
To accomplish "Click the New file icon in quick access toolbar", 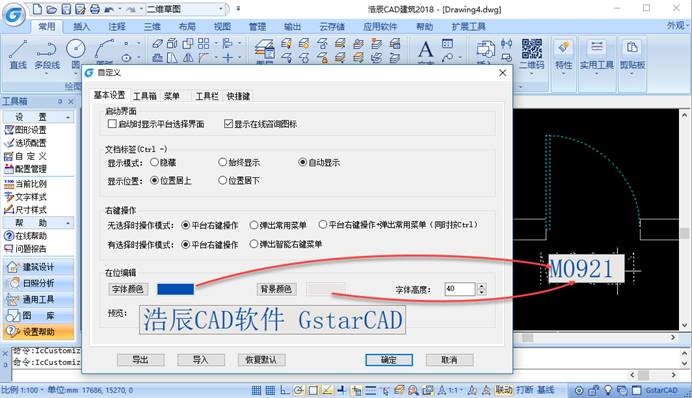I will (x=38, y=9).
